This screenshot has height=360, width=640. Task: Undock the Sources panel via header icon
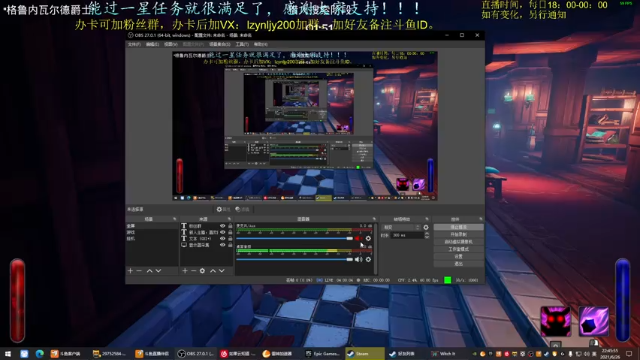click(x=229, y=219)
